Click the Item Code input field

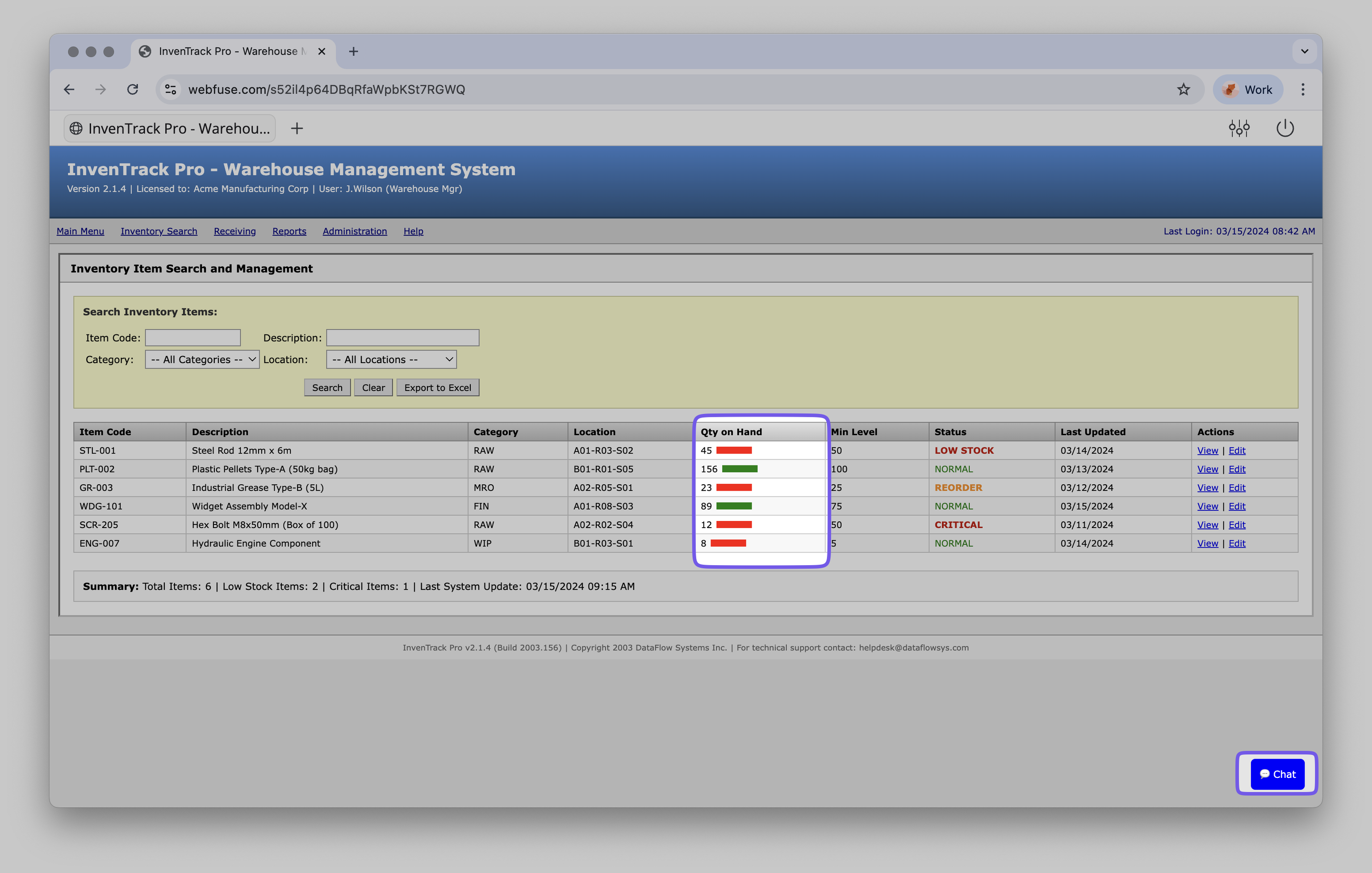click(x=192, y=337)
